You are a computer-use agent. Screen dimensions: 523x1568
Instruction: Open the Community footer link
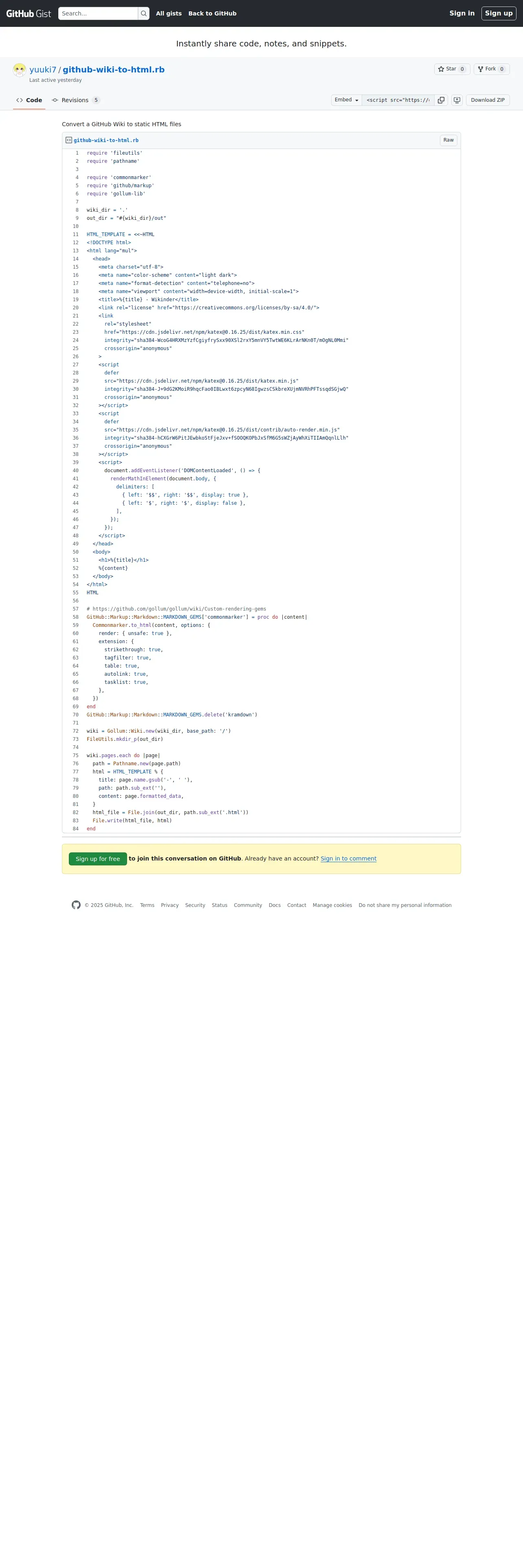click(248, 905)
